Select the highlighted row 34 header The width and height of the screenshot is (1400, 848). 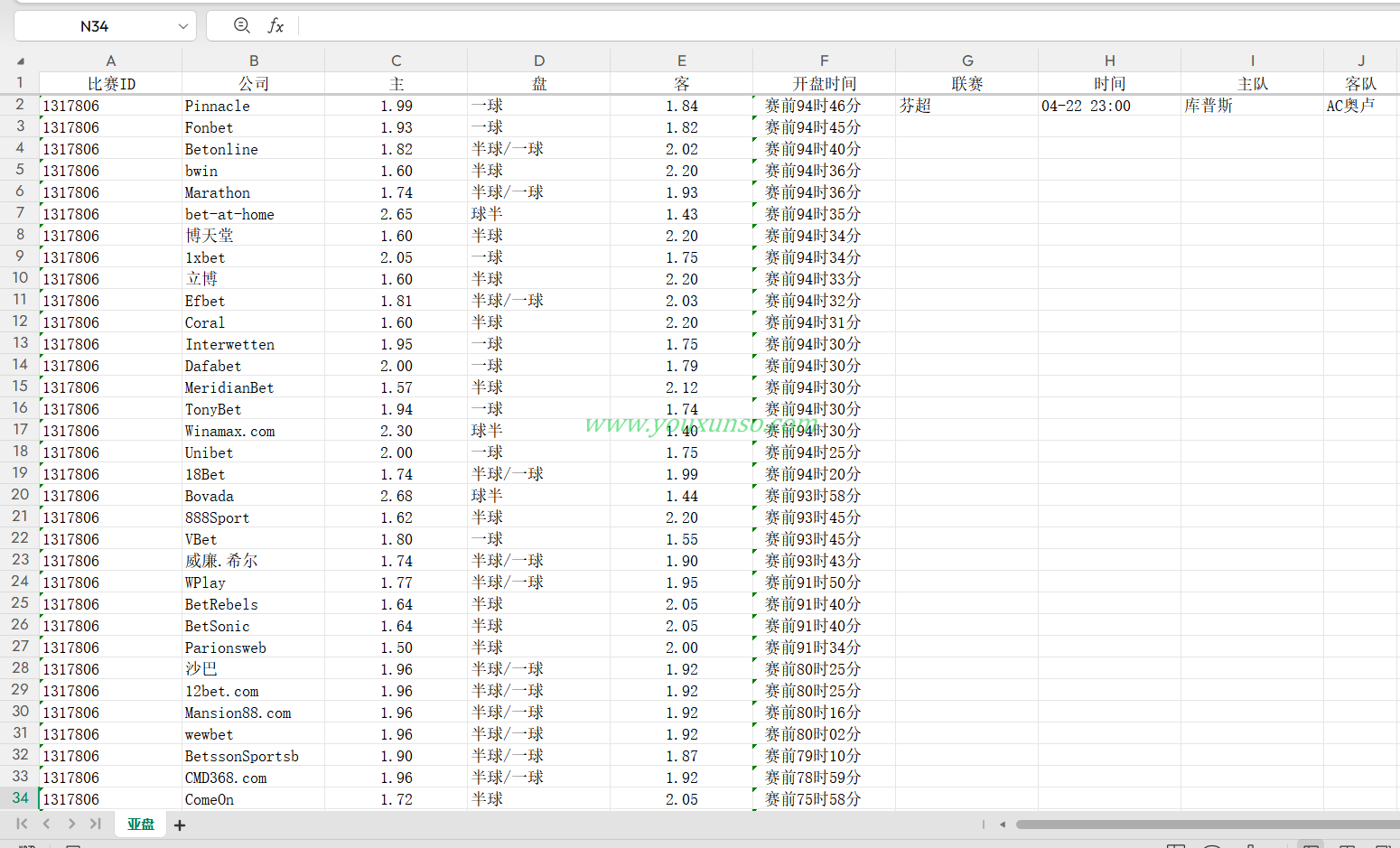20,797
